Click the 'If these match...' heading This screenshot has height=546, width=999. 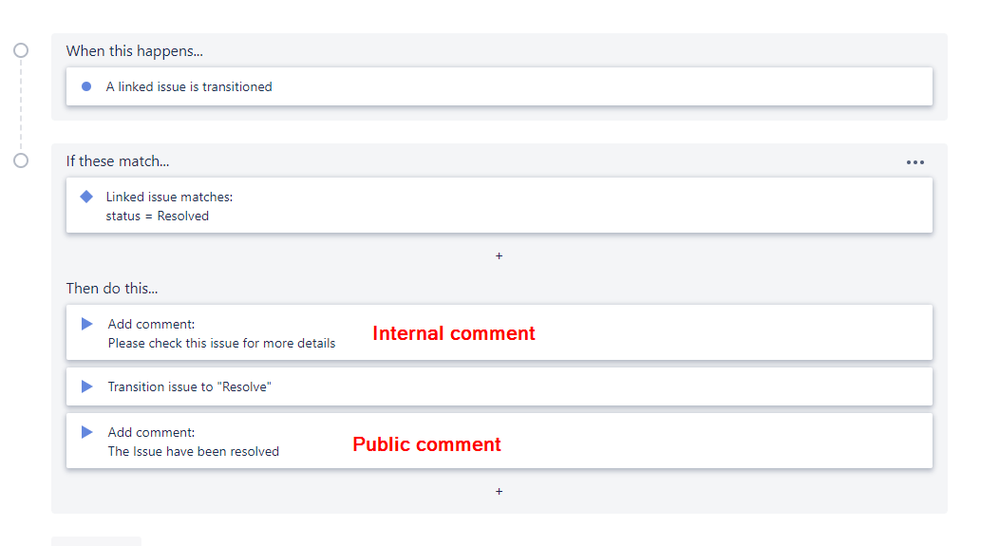point(118,161)
